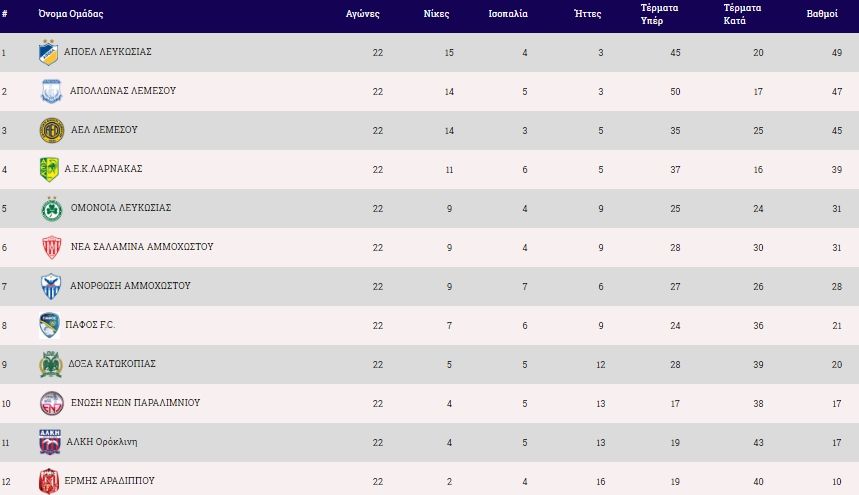Open the ΑΠΟΛΛΩΝΑΣ ΛΕΜΕΣΟΥ team name link
Viewport: 859px width, 495px height.
coord(123,91)
